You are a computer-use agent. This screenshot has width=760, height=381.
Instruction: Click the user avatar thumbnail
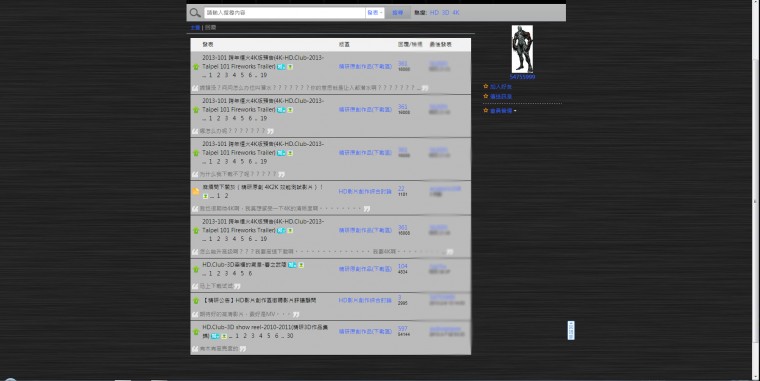522,49
